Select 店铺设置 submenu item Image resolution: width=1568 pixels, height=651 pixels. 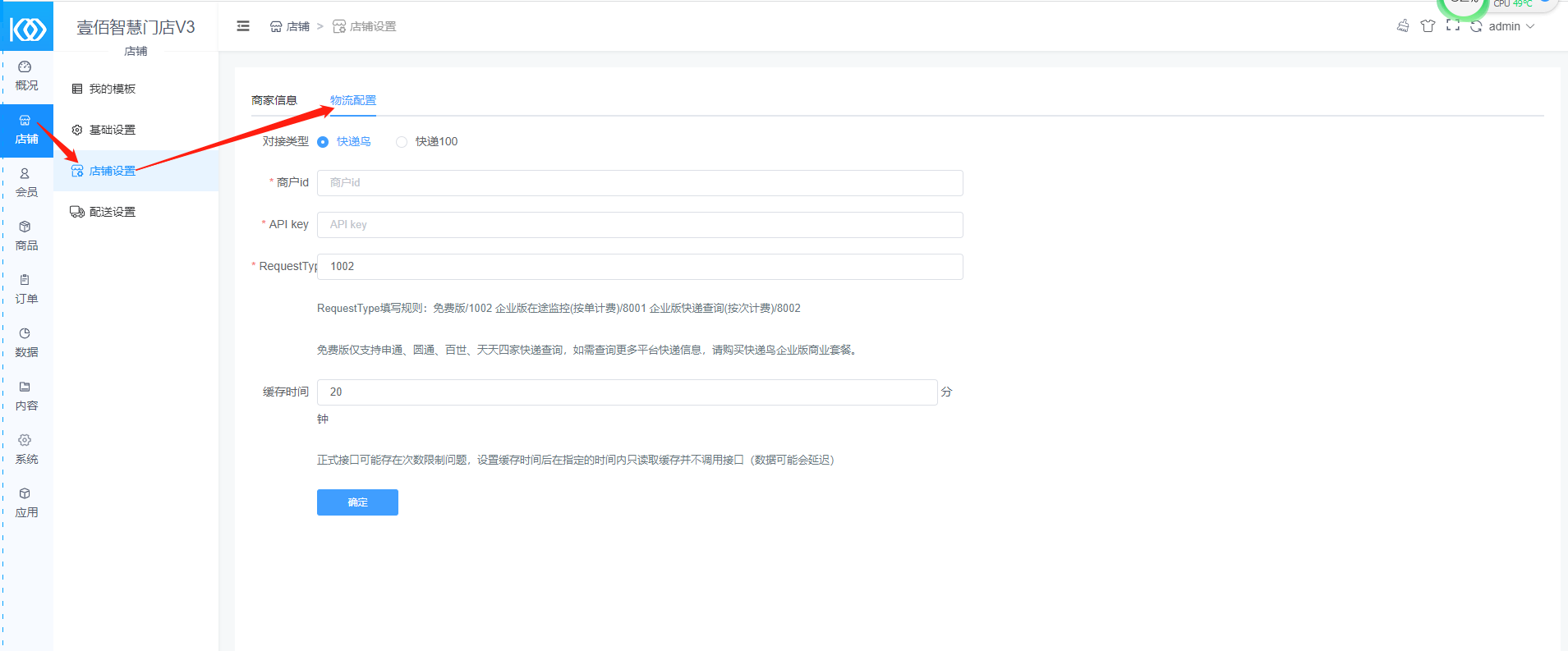pyautogui.click(x=136, y=171)
